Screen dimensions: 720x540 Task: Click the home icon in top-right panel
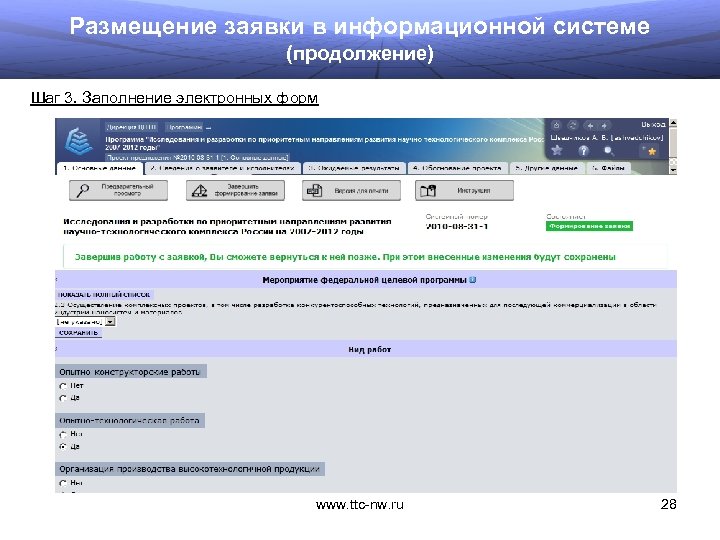557,125
